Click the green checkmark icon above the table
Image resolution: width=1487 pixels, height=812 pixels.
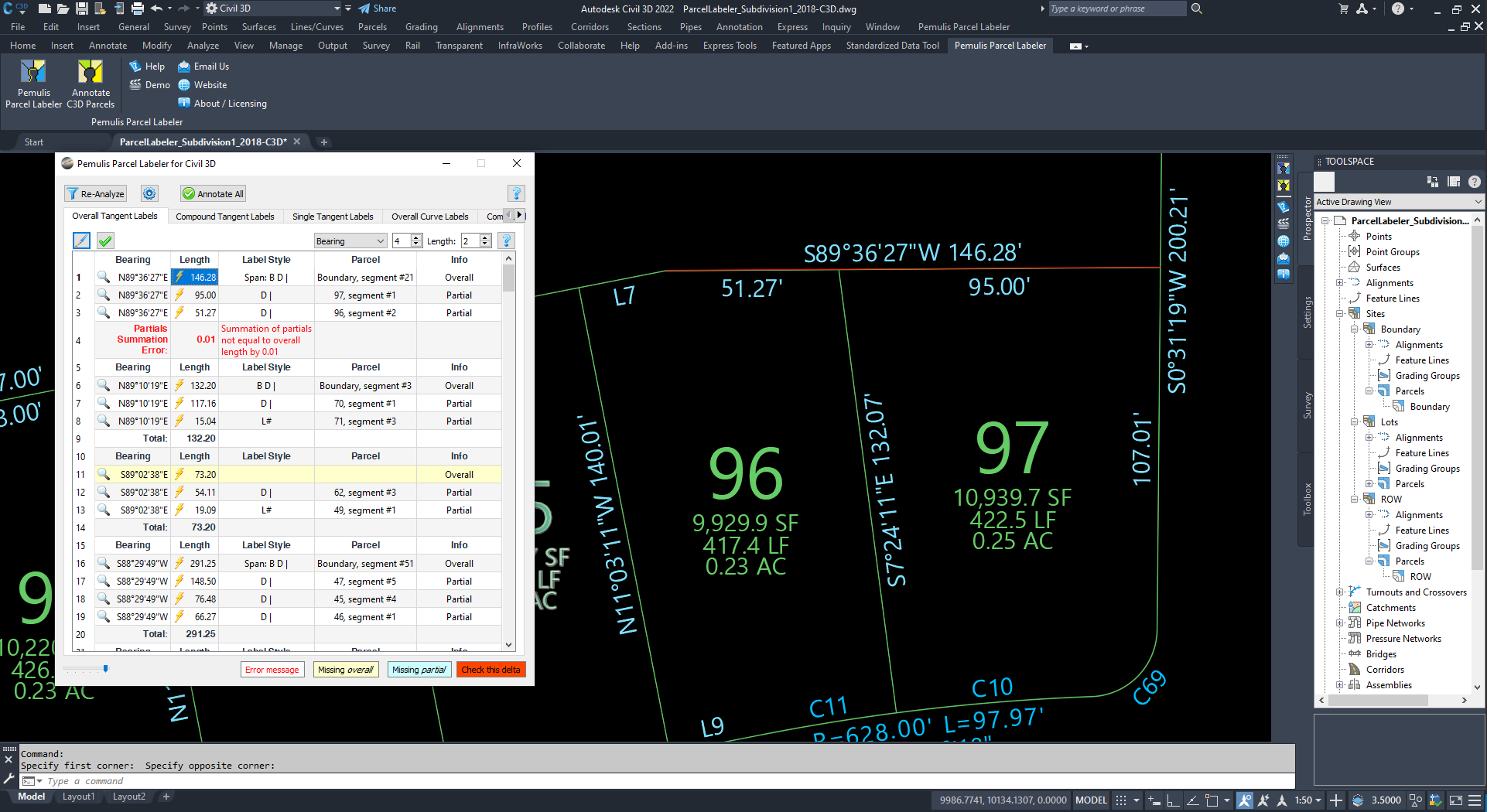click(106, 241)
